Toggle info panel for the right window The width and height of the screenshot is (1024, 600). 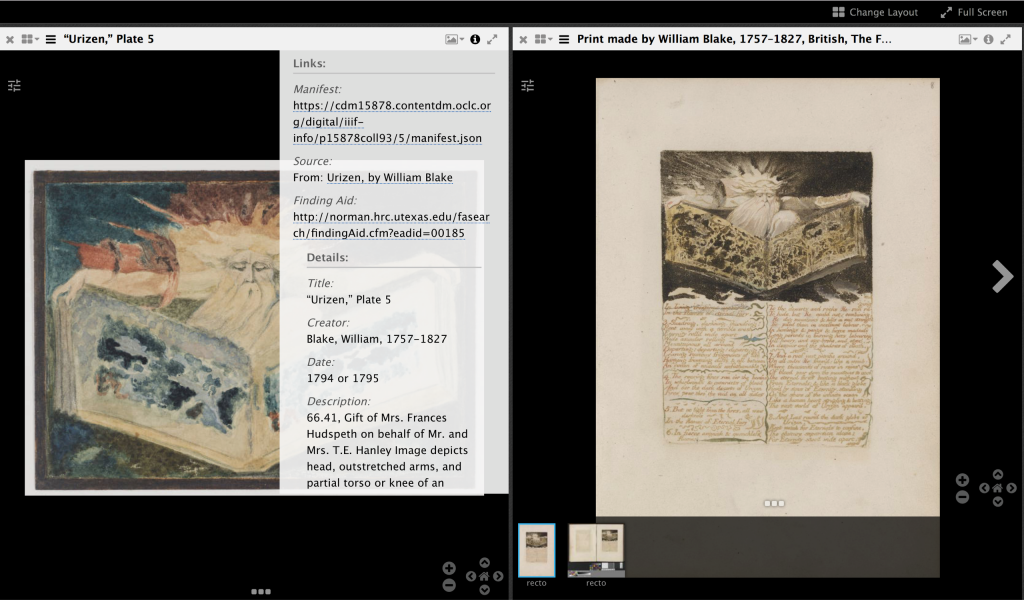pos(988,39)
